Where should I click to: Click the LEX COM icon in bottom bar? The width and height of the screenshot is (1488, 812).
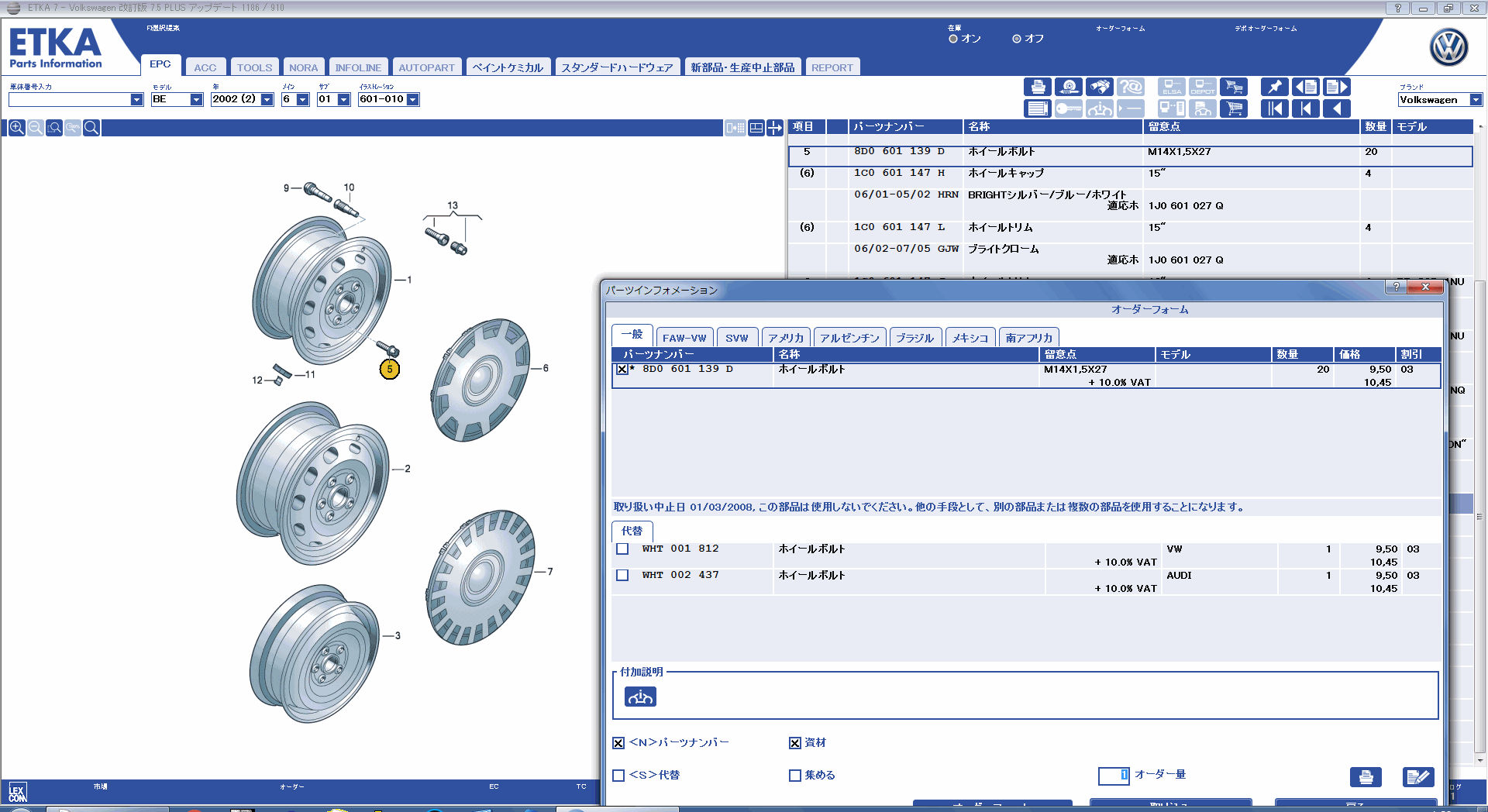17,793
